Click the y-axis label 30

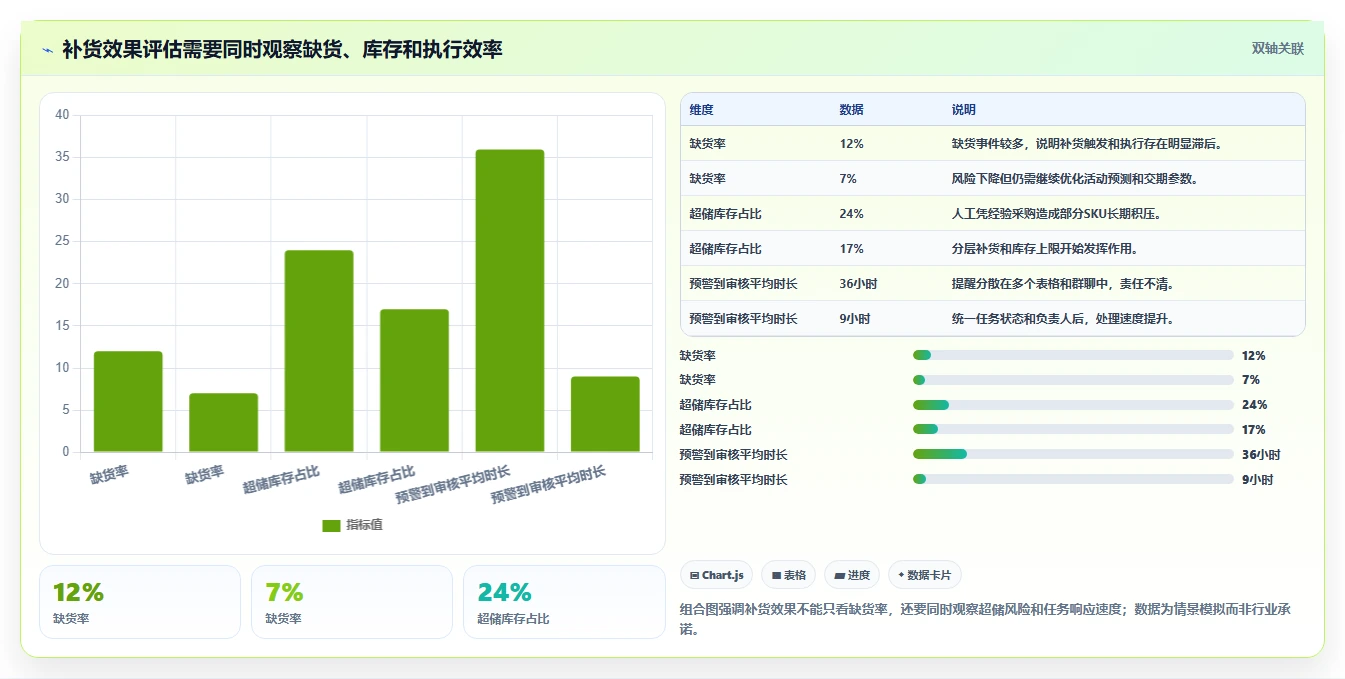point(62,199)
